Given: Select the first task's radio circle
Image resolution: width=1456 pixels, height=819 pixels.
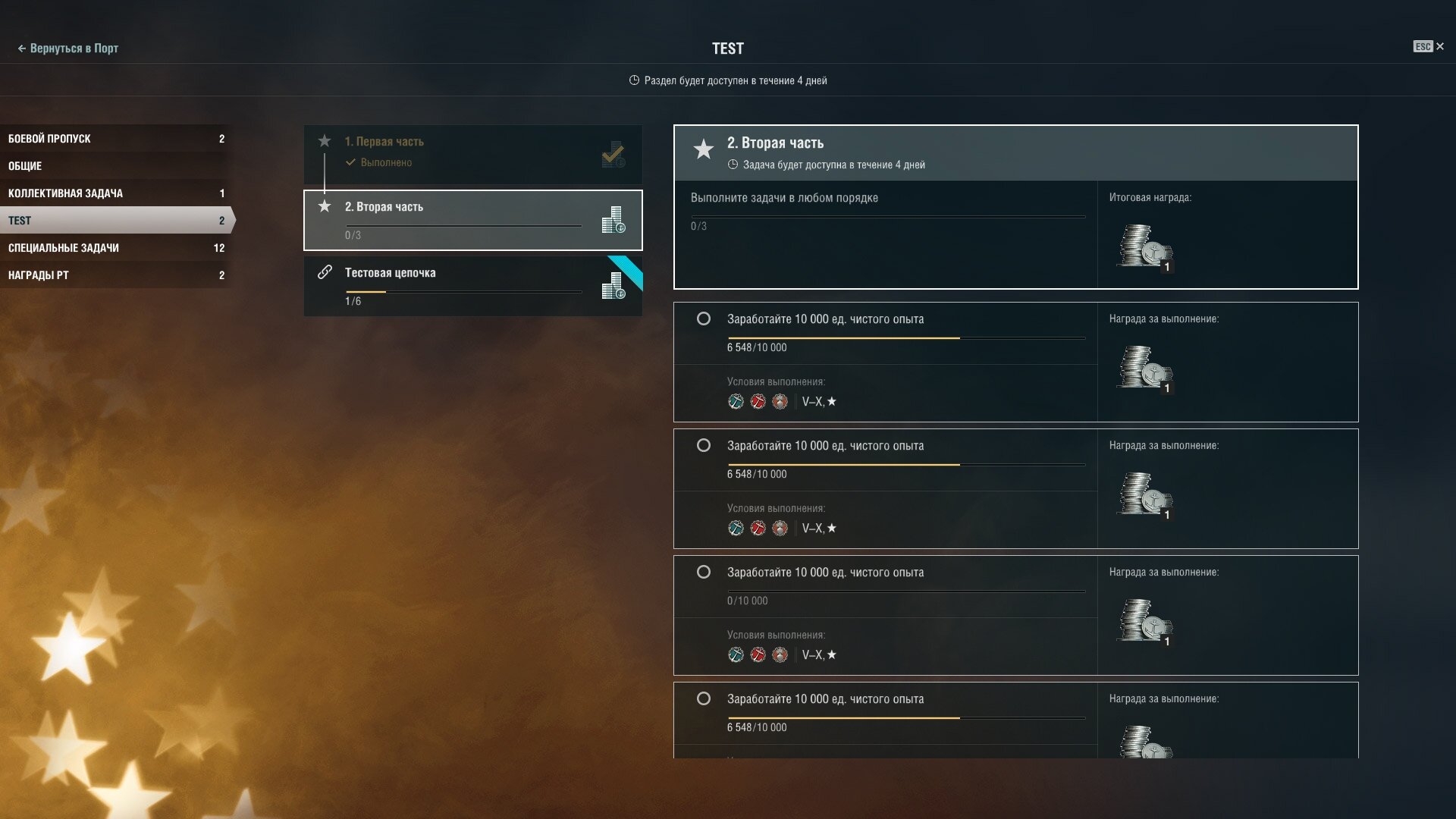Looking at the screenshot, I should [704, 318].
